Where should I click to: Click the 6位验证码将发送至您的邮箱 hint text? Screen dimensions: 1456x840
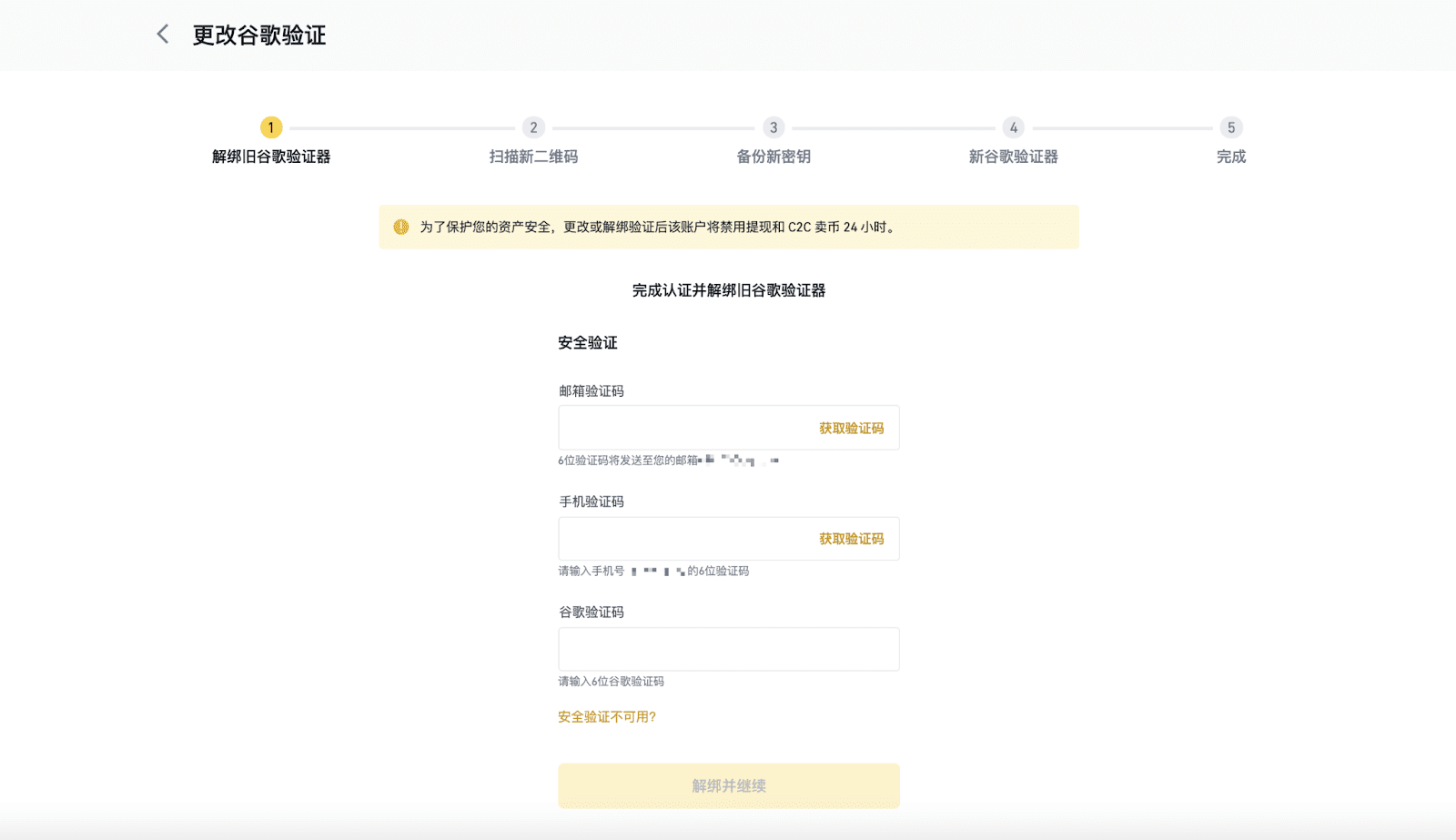[628, 460]
